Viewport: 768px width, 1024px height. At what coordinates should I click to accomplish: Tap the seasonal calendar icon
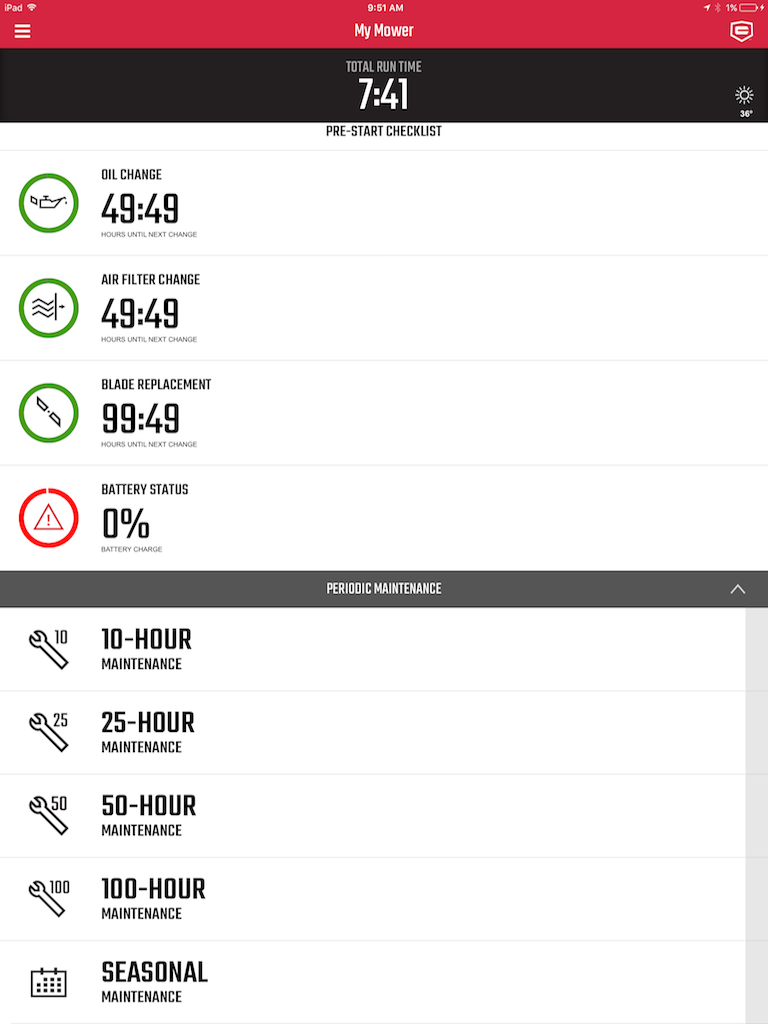pyautogui.click(x=48, y=982)
